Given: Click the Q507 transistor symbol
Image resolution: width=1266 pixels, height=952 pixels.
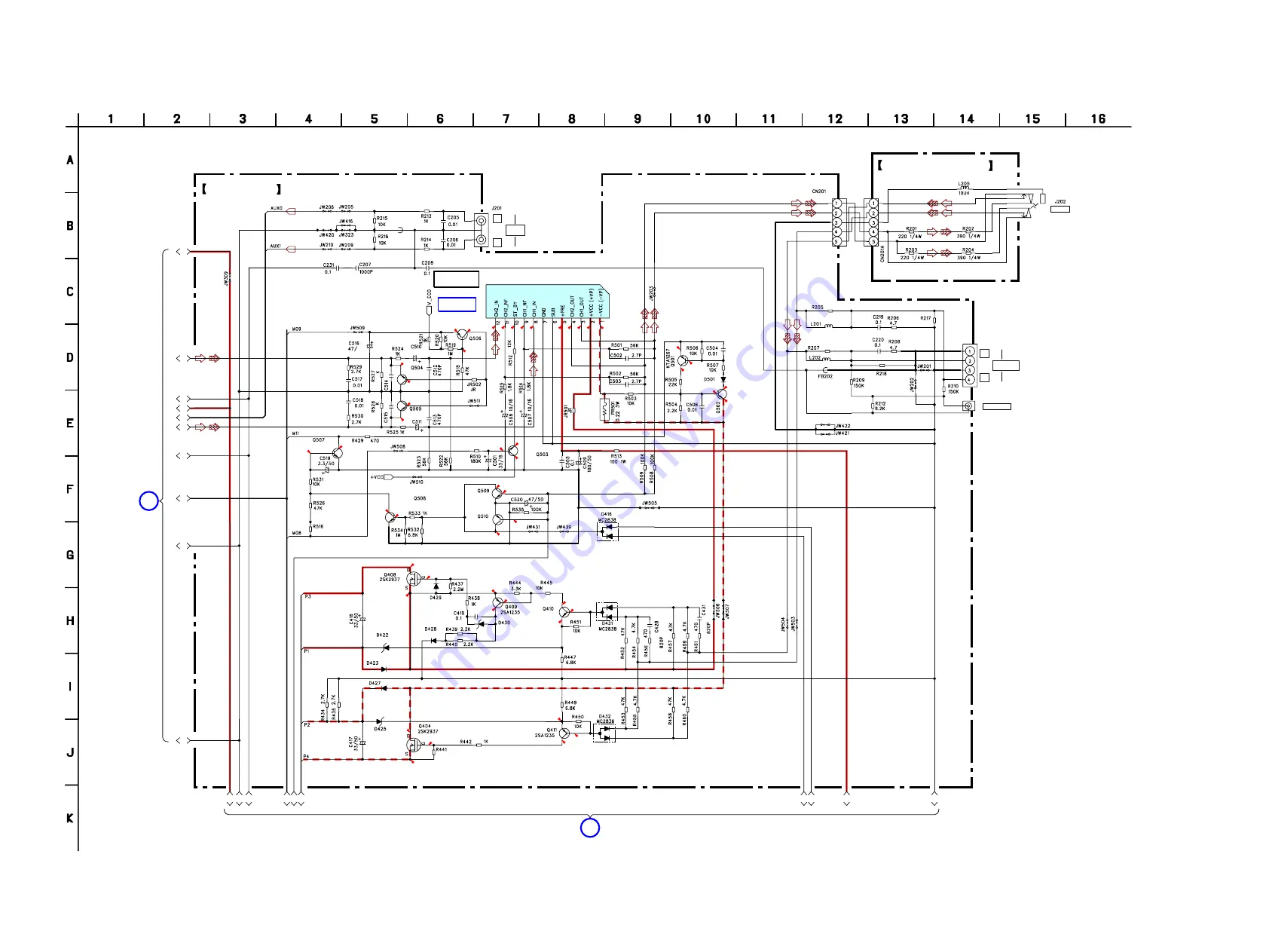Looking at the screenshot, I should (x=336, y=453).
